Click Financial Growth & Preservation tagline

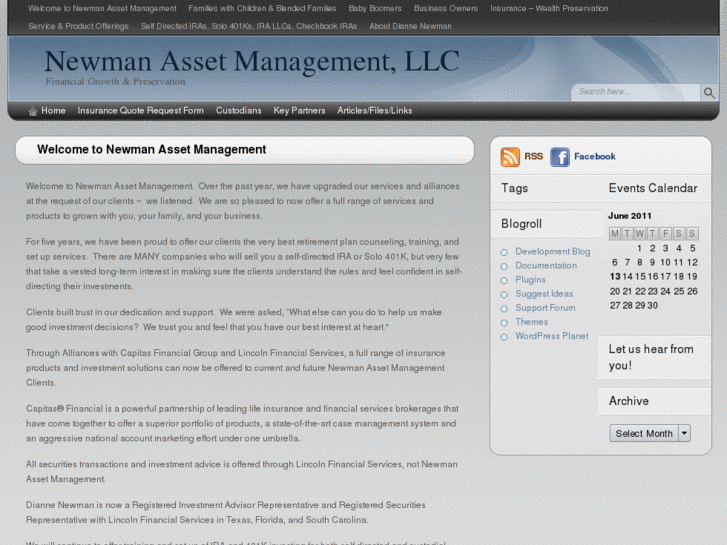pos(115,82)
